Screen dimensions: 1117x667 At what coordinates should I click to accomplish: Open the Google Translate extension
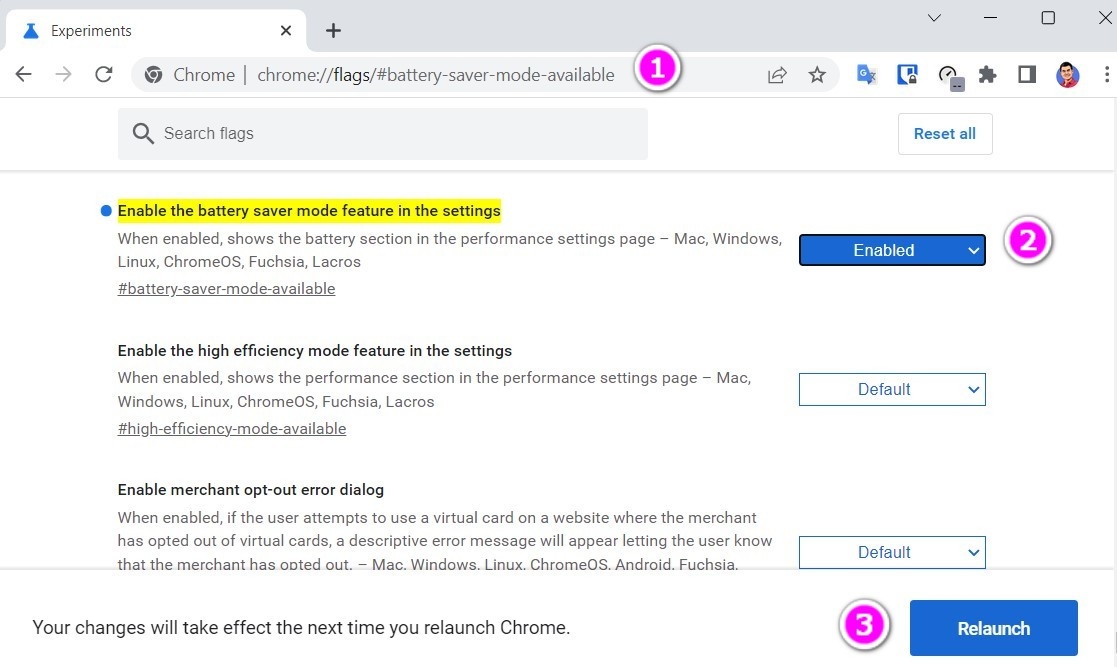pos(866,75)
